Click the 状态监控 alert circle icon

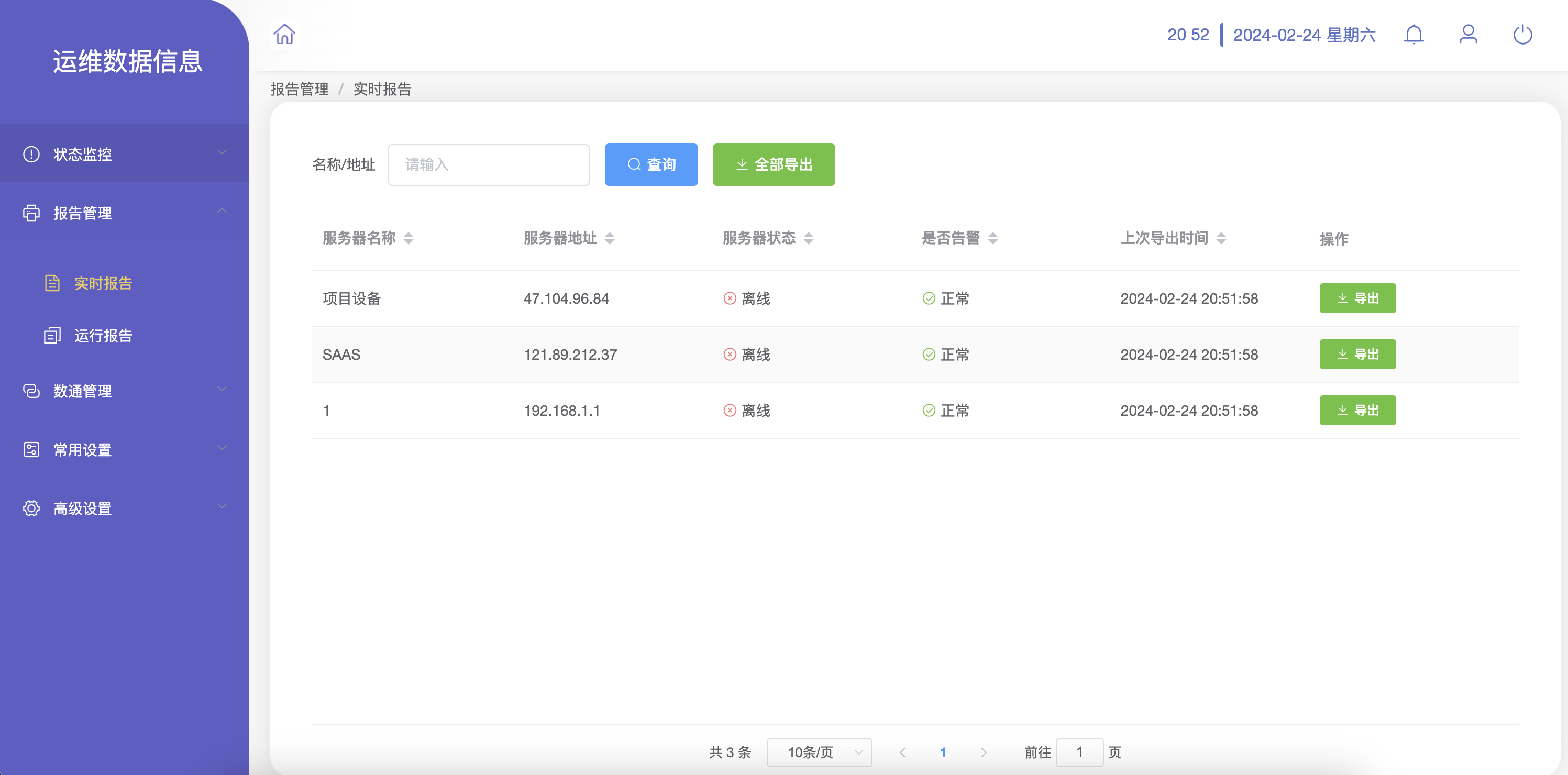(x=31, y=154)
